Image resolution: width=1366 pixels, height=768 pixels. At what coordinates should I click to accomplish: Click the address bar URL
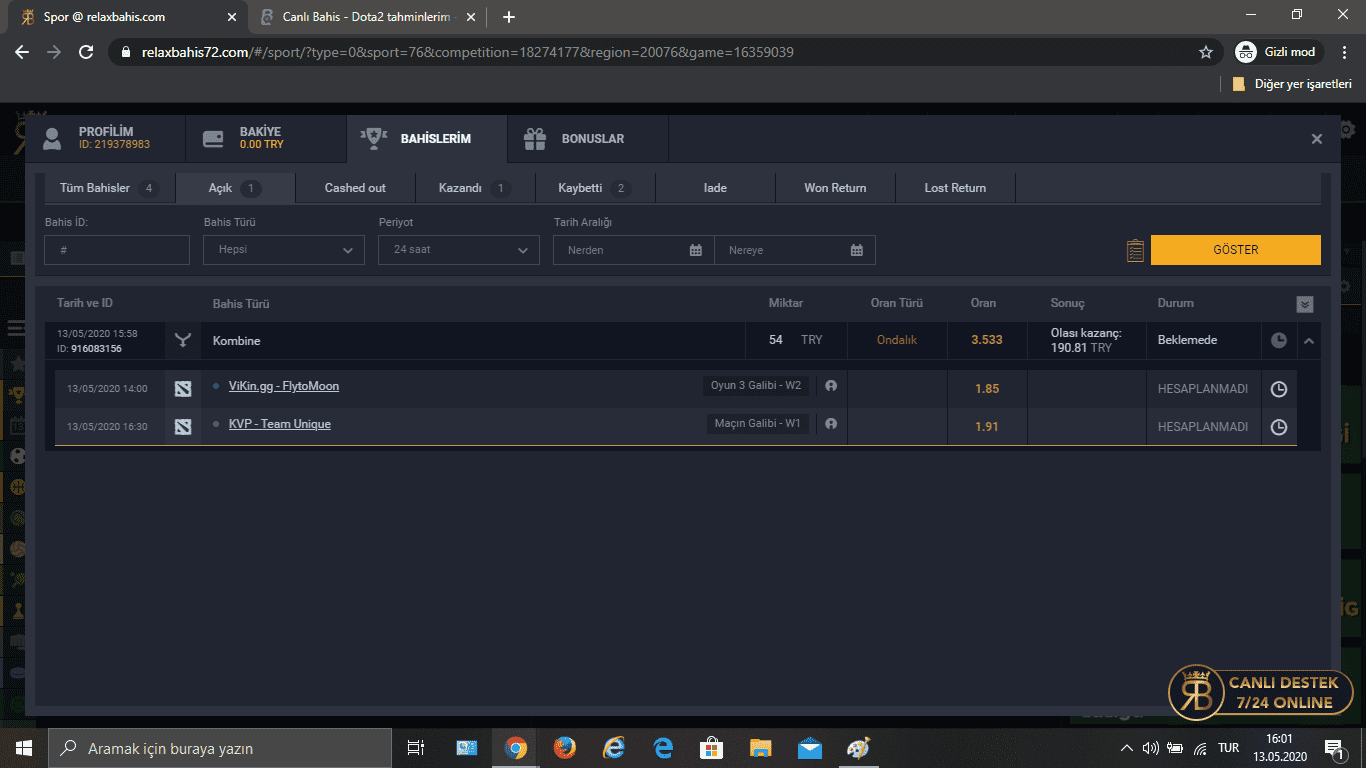tap(467, 52)
